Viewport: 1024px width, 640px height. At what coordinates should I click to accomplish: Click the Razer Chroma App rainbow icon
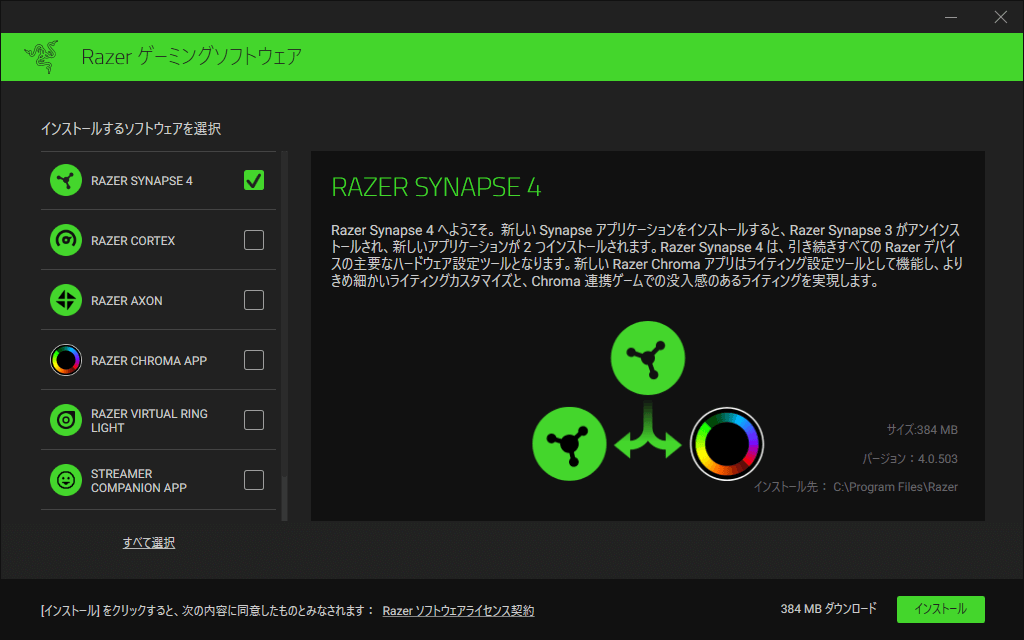pos(66,360)
